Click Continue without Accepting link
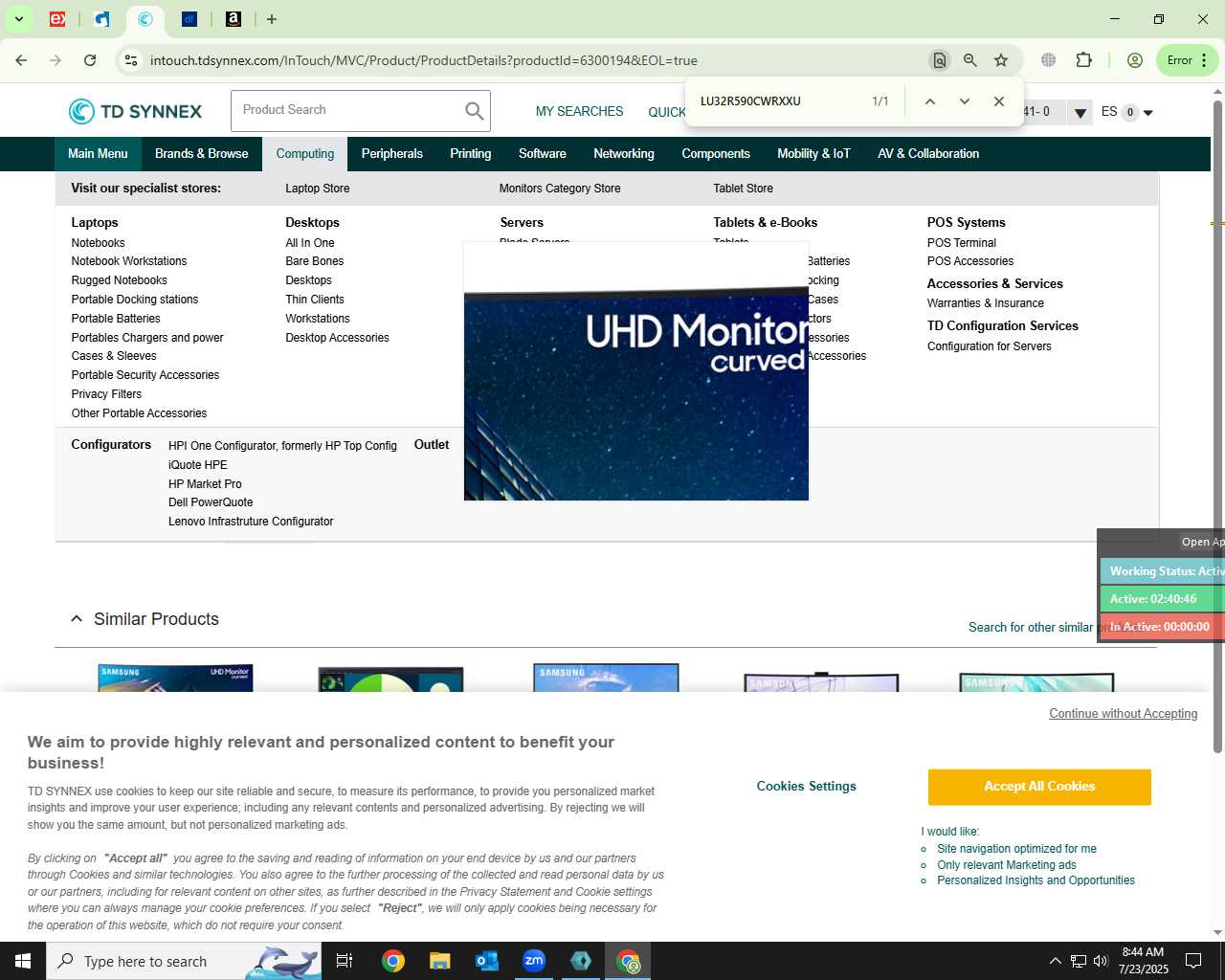 tap(1123, 714)
